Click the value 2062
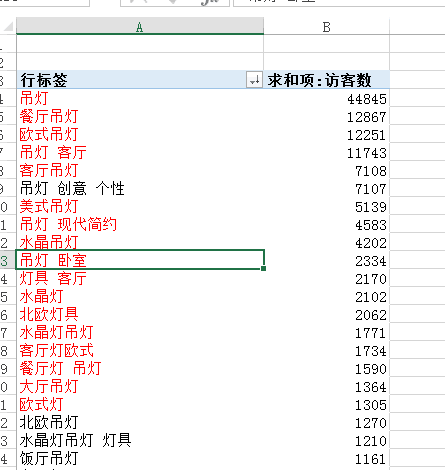The image size is (445, 470). pos(371,315)
